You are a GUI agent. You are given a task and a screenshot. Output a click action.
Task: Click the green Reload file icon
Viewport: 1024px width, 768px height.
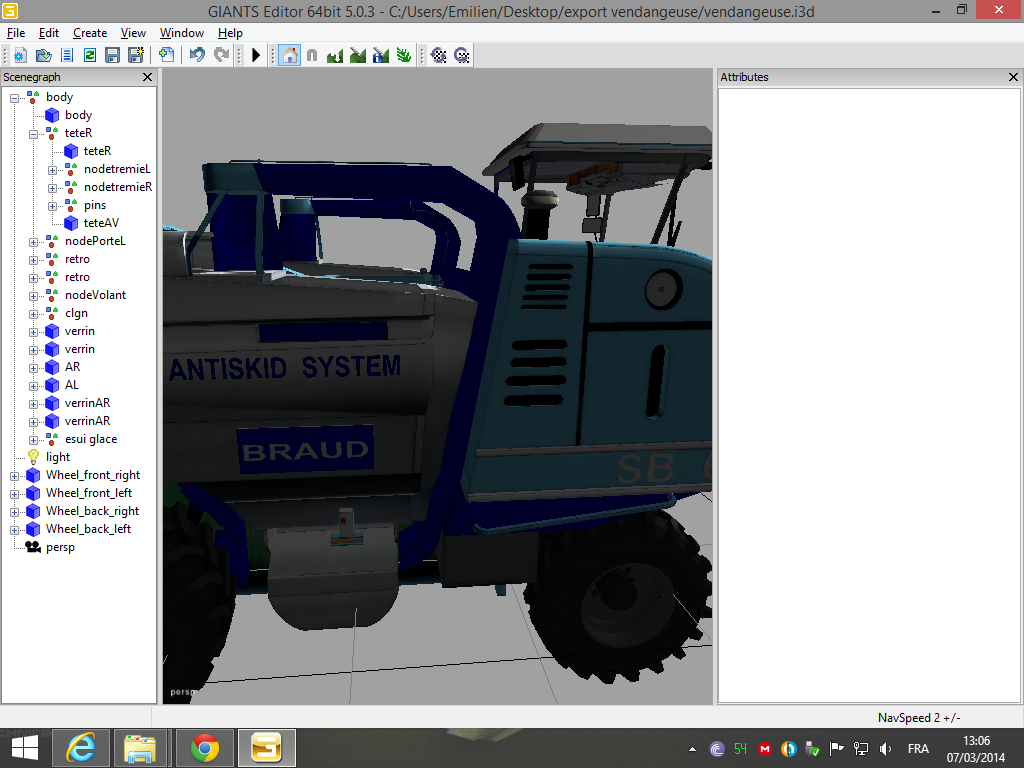click(x=89, y=56)
